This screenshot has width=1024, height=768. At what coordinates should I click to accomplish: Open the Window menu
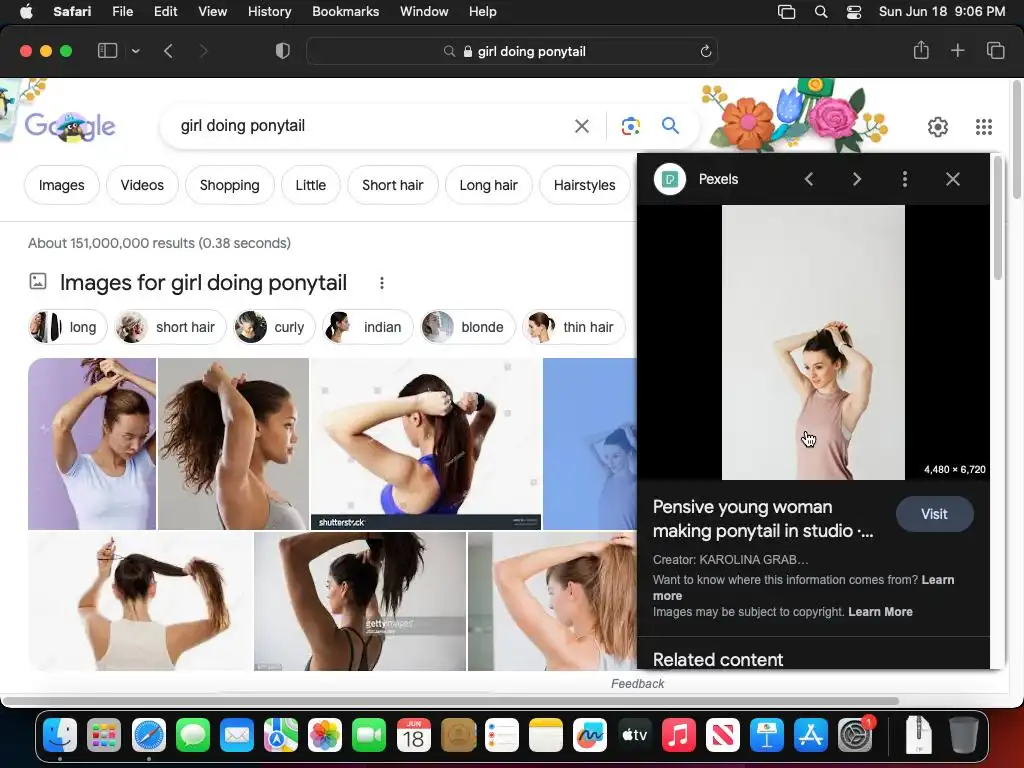(424, 11)
